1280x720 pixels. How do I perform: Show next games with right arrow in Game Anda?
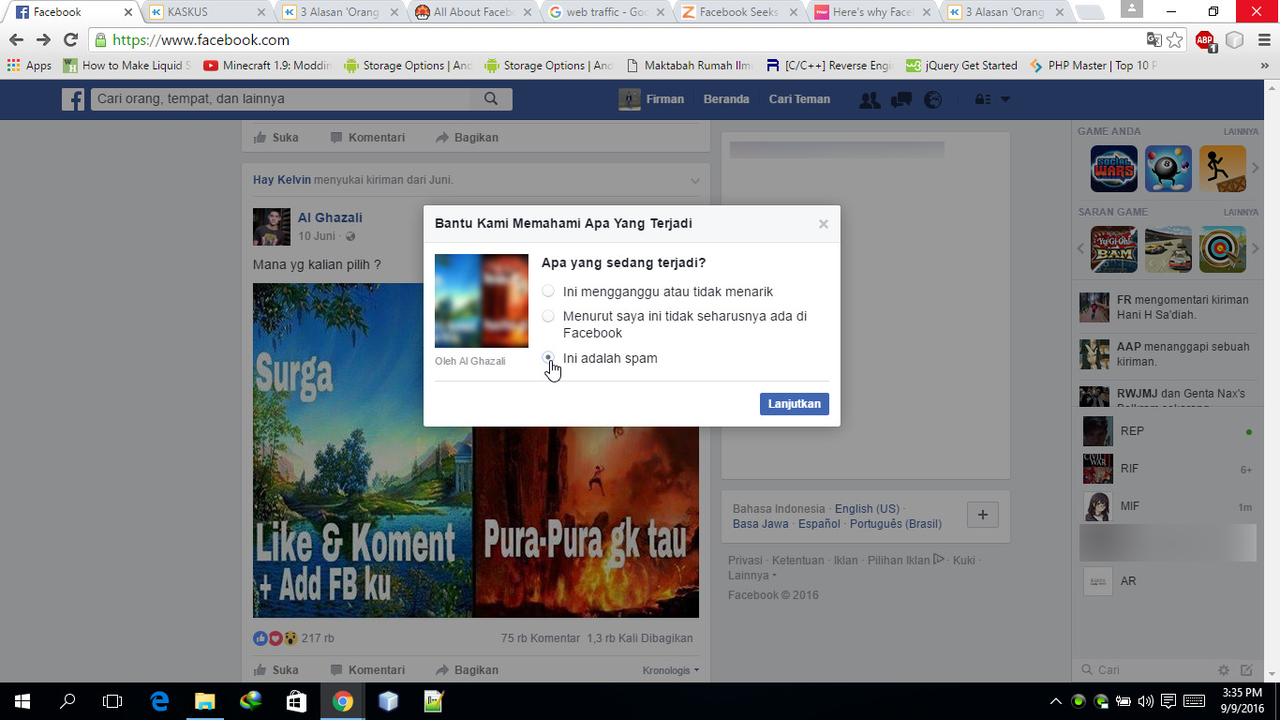click(x=1255, y=168)
